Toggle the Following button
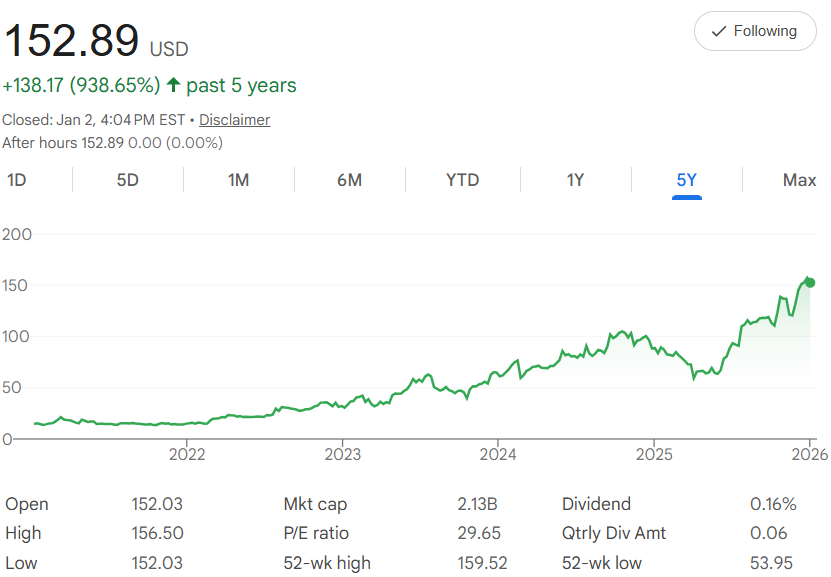The width and height of the screenshot is (831, 577). coord(754,32)
